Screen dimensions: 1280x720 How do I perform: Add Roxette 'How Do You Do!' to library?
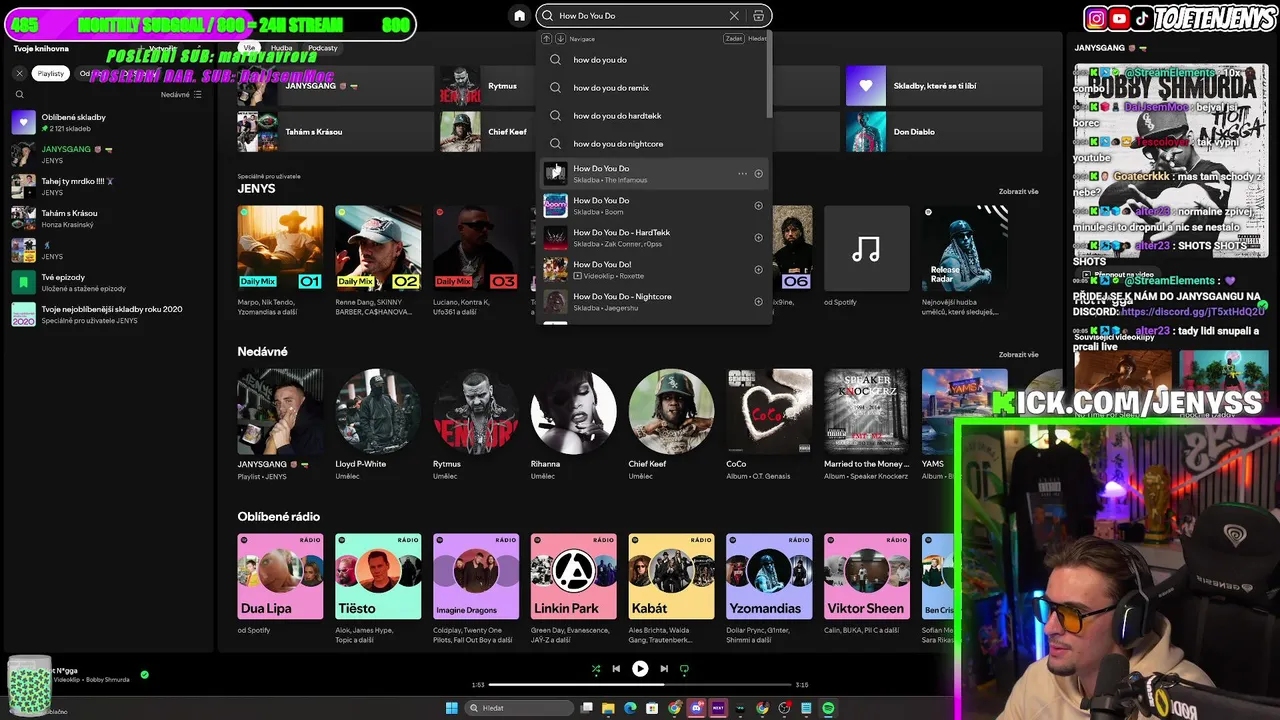pyautogui.click(x=758, y=270)
